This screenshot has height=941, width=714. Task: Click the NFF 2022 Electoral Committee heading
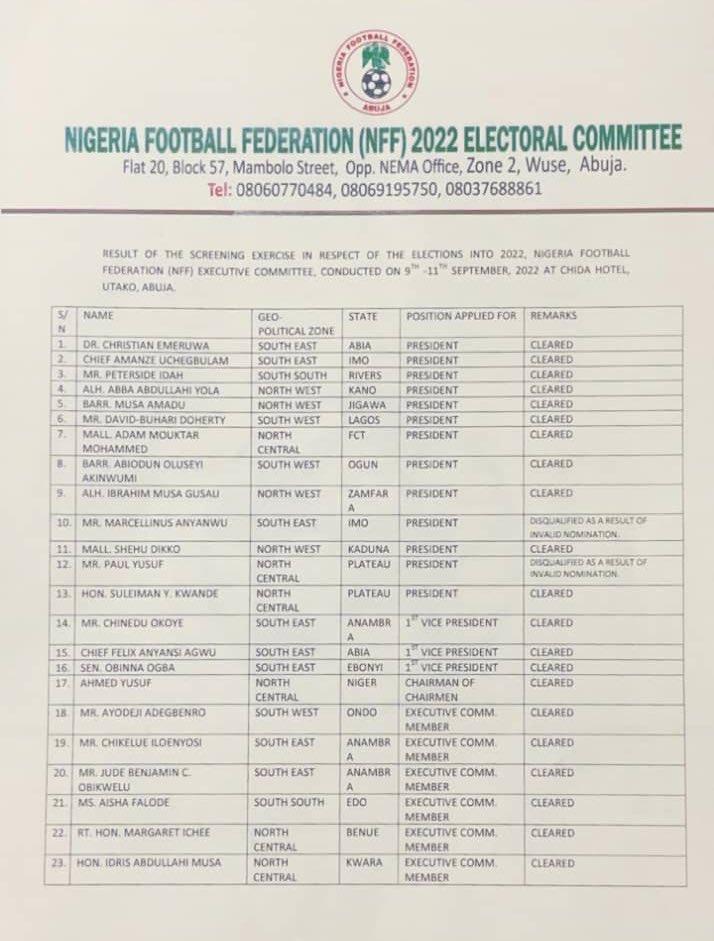coord(373,138)
